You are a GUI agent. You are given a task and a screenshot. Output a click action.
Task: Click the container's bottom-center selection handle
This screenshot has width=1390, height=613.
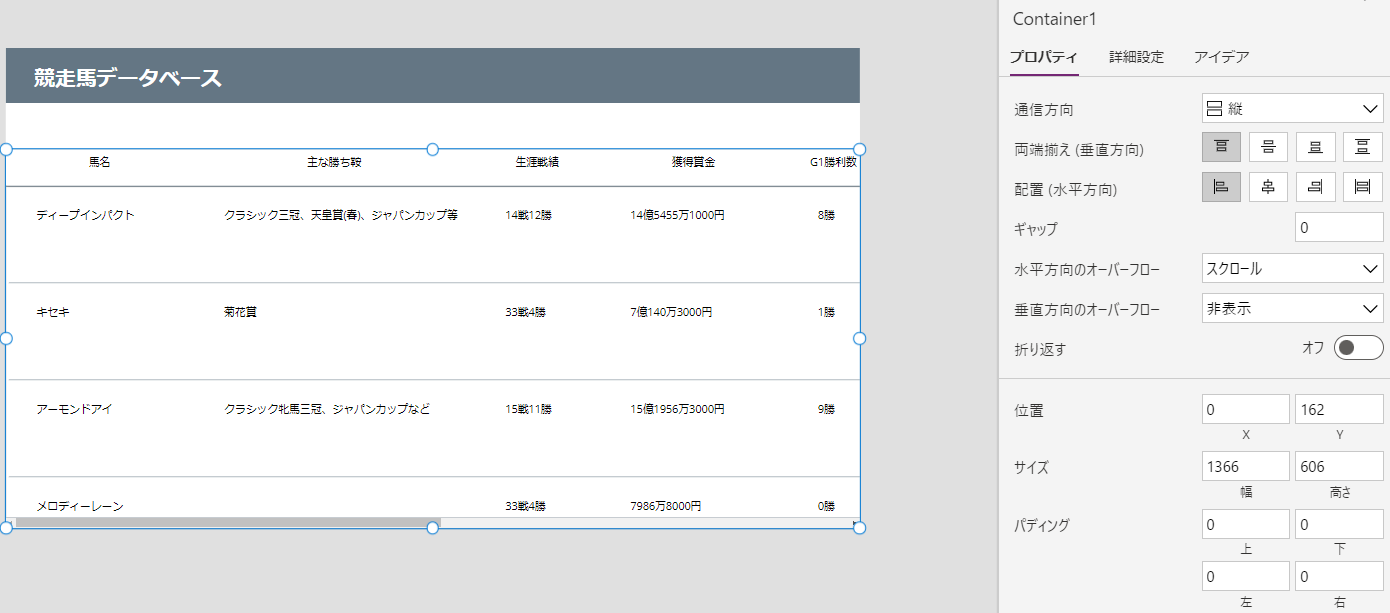point(433,528)
